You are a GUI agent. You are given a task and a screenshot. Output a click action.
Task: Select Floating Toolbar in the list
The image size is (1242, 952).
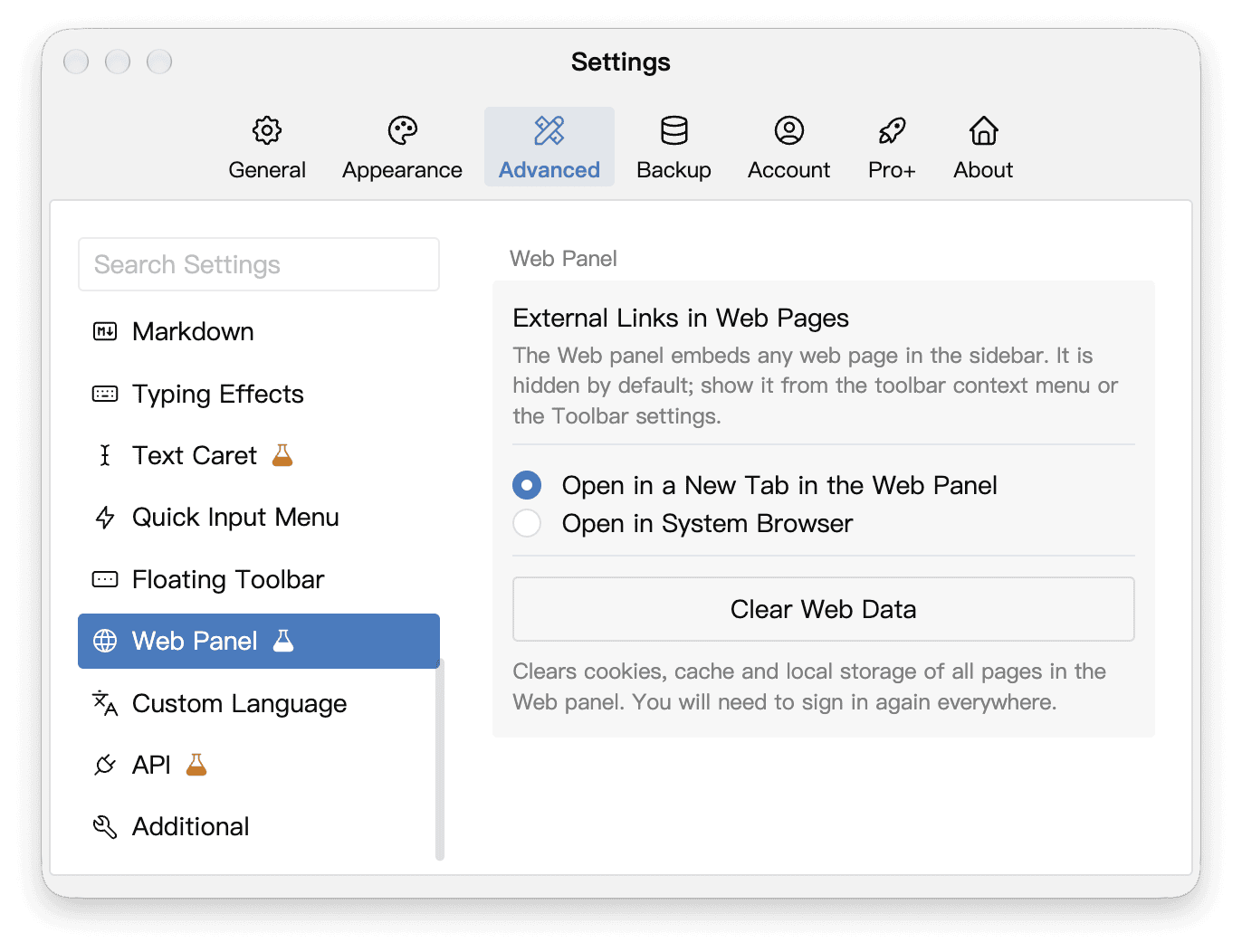(259, 579)
